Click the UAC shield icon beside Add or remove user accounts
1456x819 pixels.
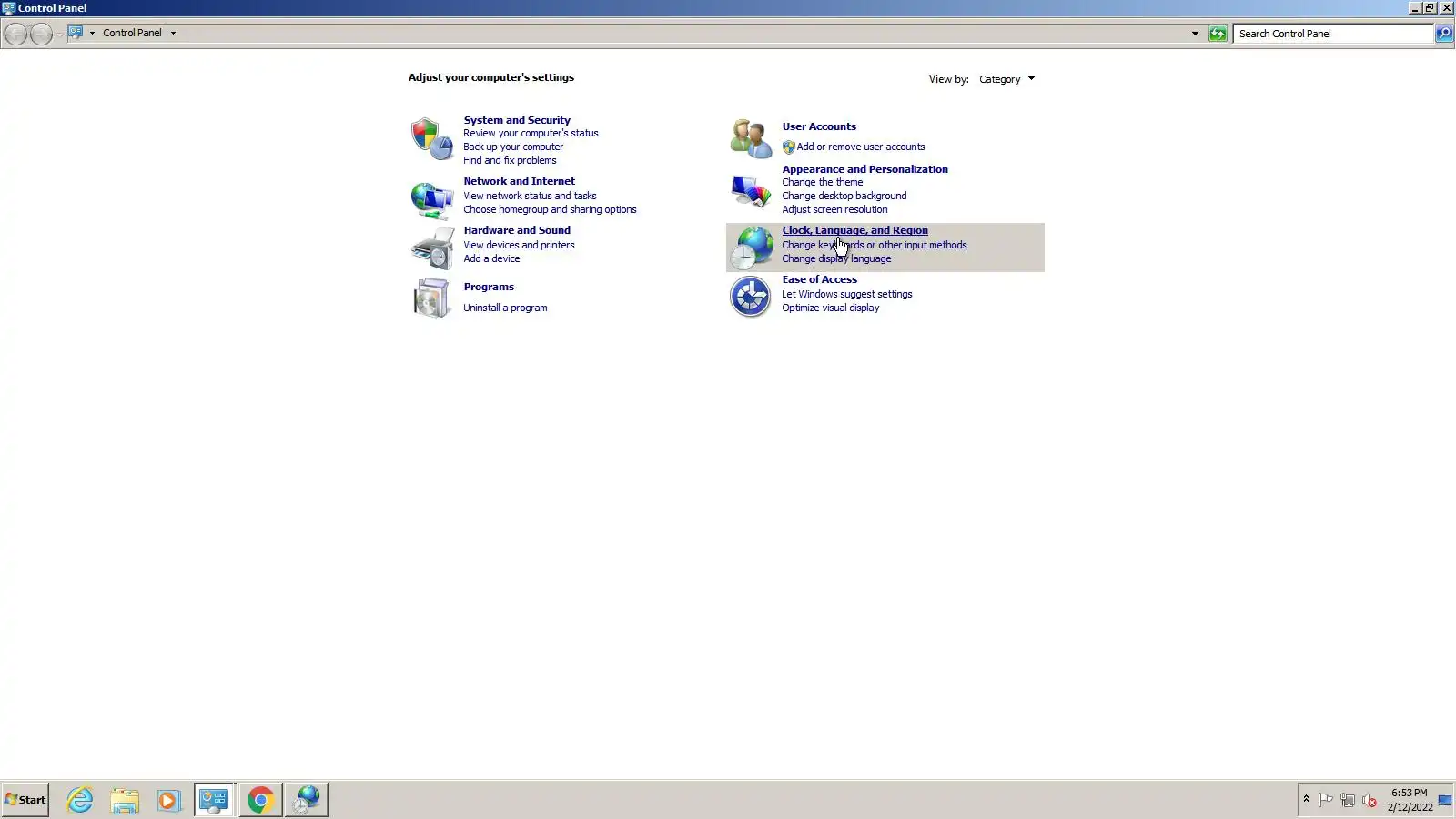[x=788, y=147]
